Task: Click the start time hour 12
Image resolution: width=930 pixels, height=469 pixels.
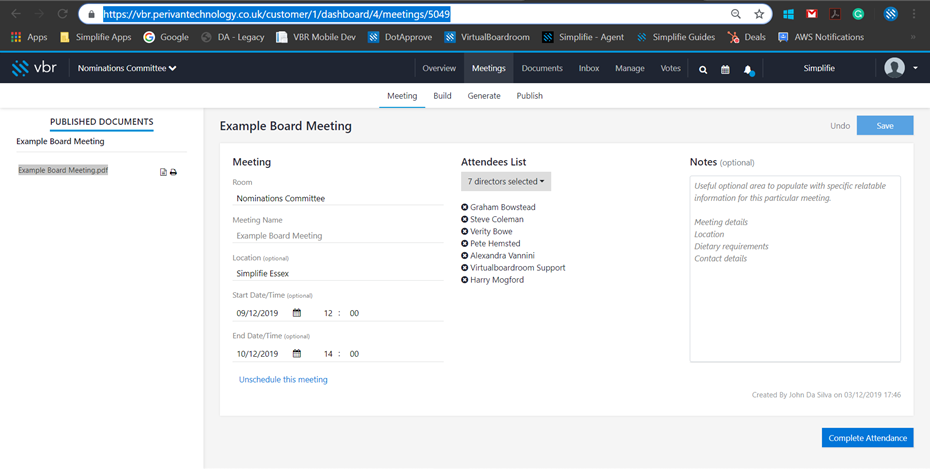Action: click(x=328, y=313)
